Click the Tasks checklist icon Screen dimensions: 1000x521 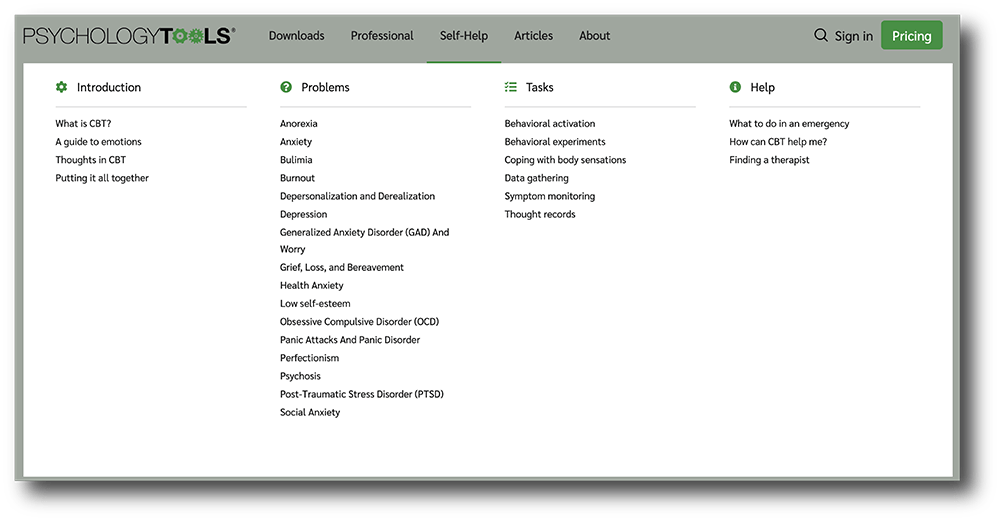(x=511, y=87)
